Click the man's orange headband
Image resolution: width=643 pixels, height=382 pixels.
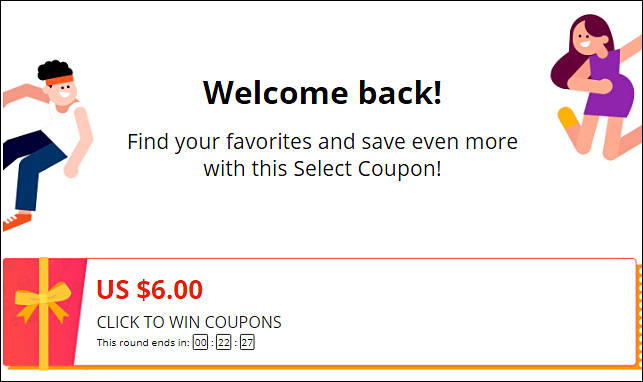[59, 80]
